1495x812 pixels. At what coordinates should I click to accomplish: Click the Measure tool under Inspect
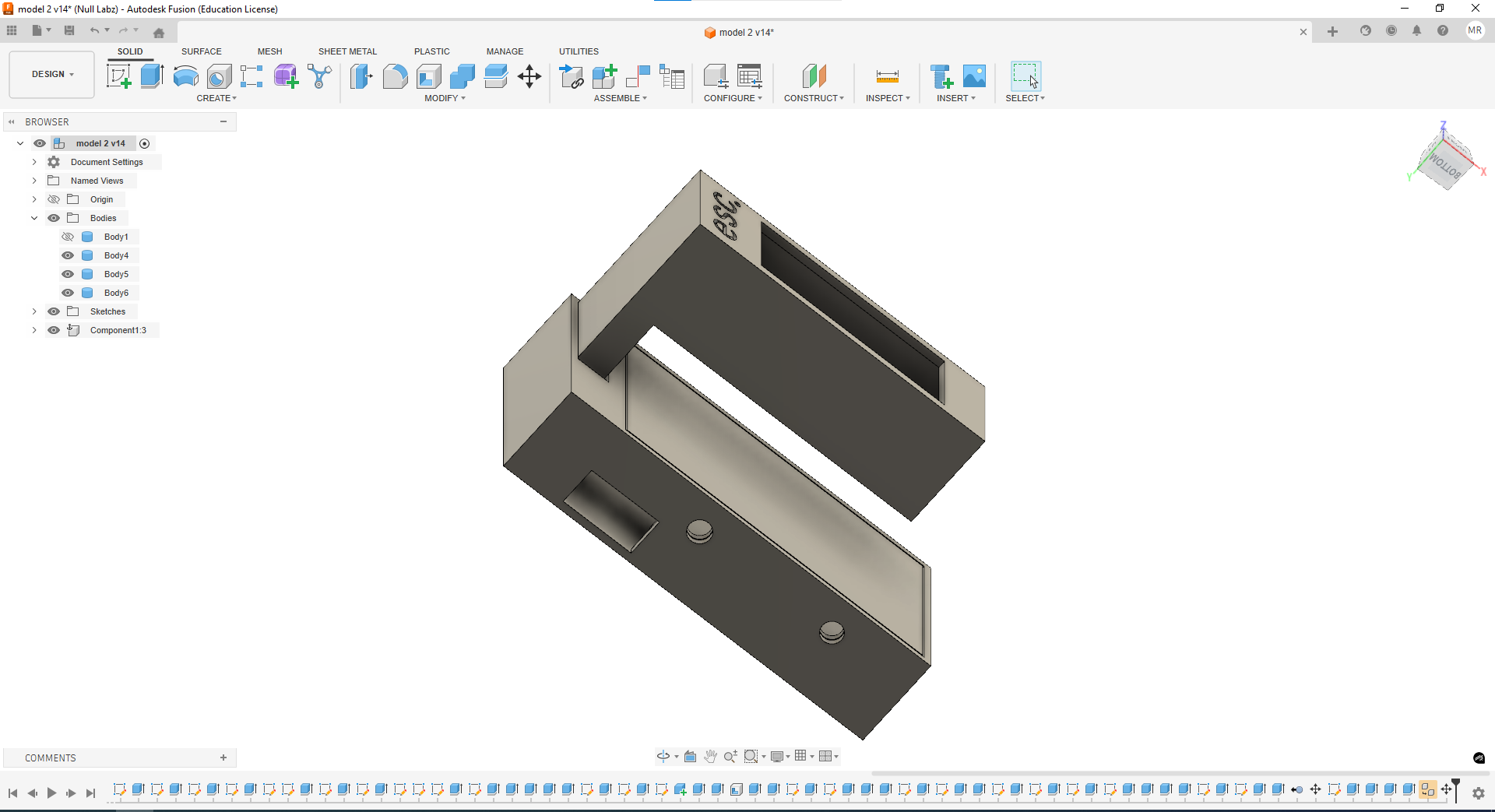click(x=887, y=76)
